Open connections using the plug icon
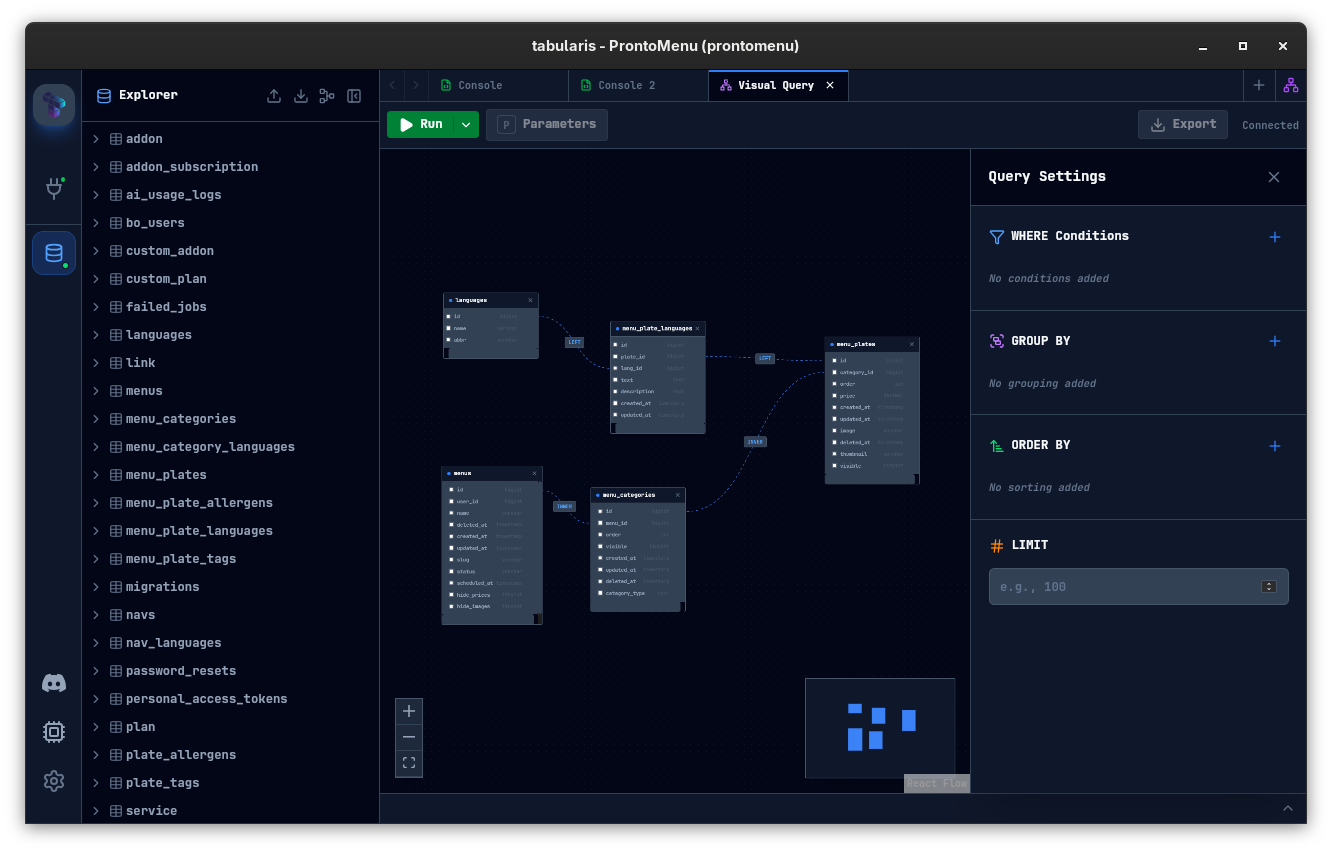This screenshot has width=1332, height=852. (x=53, y=189)
